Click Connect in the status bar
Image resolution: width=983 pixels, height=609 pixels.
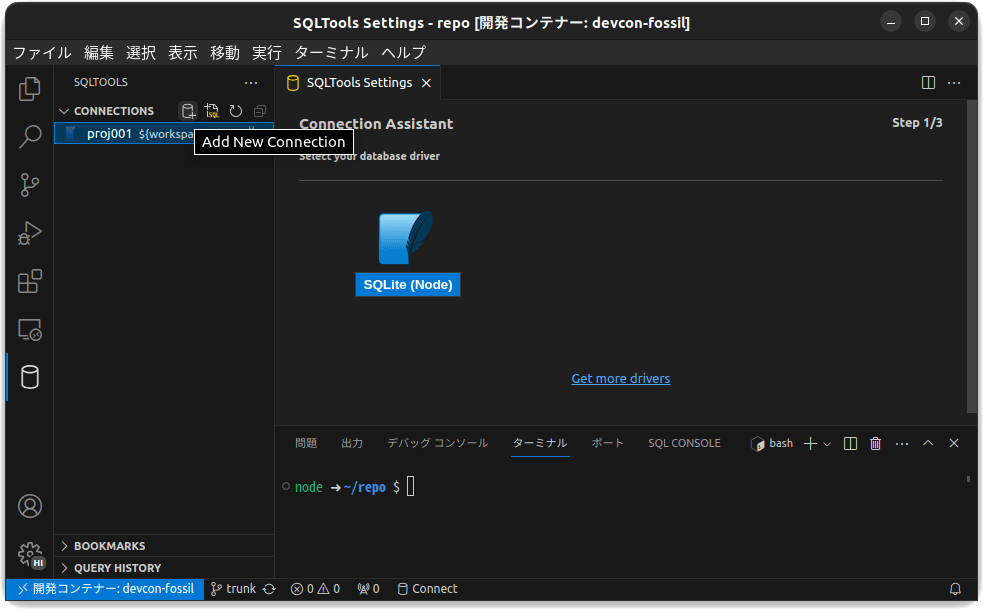click(x=428, y=589)
